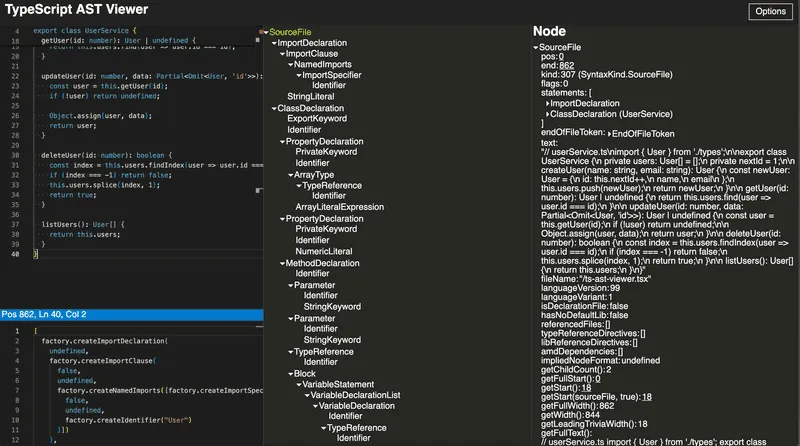Image resolution: width=800 pixels, height=446 pixels.
Task: Click the end:862 position link
Action: coord(566,65)
